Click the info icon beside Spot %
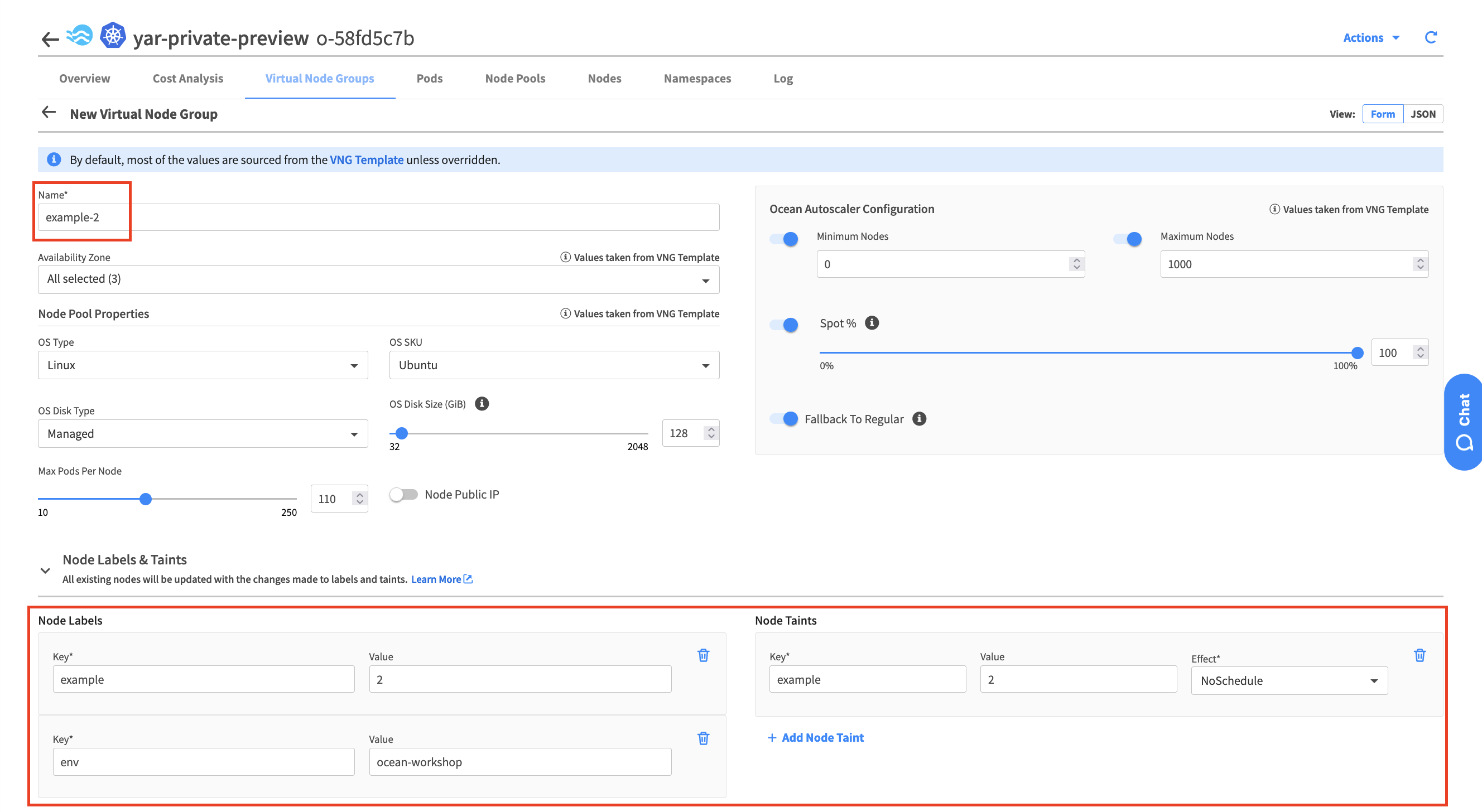The height and width of the screenshot is (812, 1482). (872, 322)
